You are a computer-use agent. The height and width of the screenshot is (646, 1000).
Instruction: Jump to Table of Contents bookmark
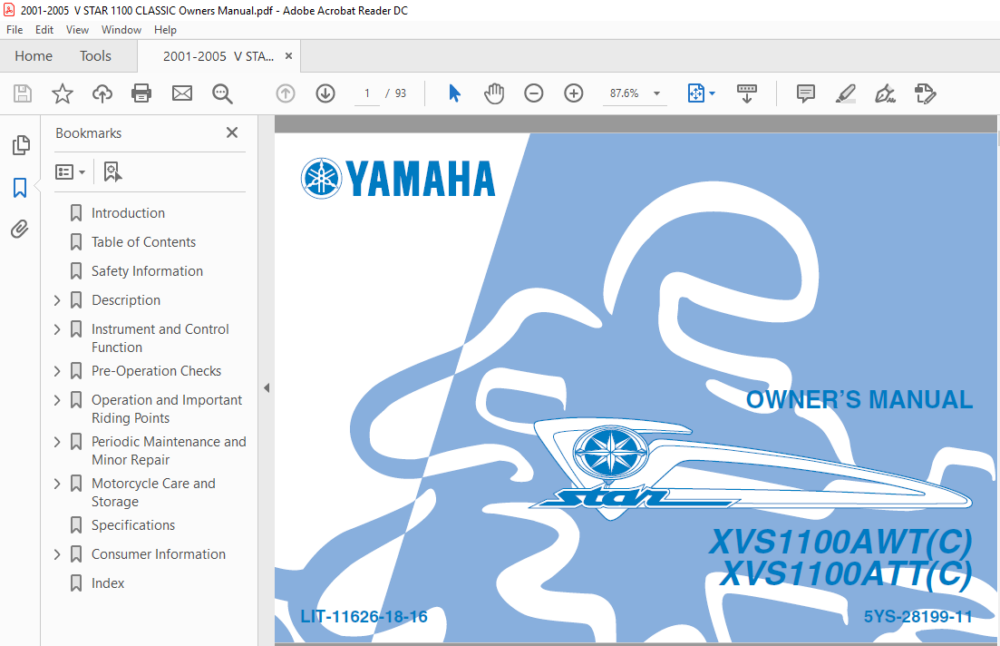coord(143,242)
